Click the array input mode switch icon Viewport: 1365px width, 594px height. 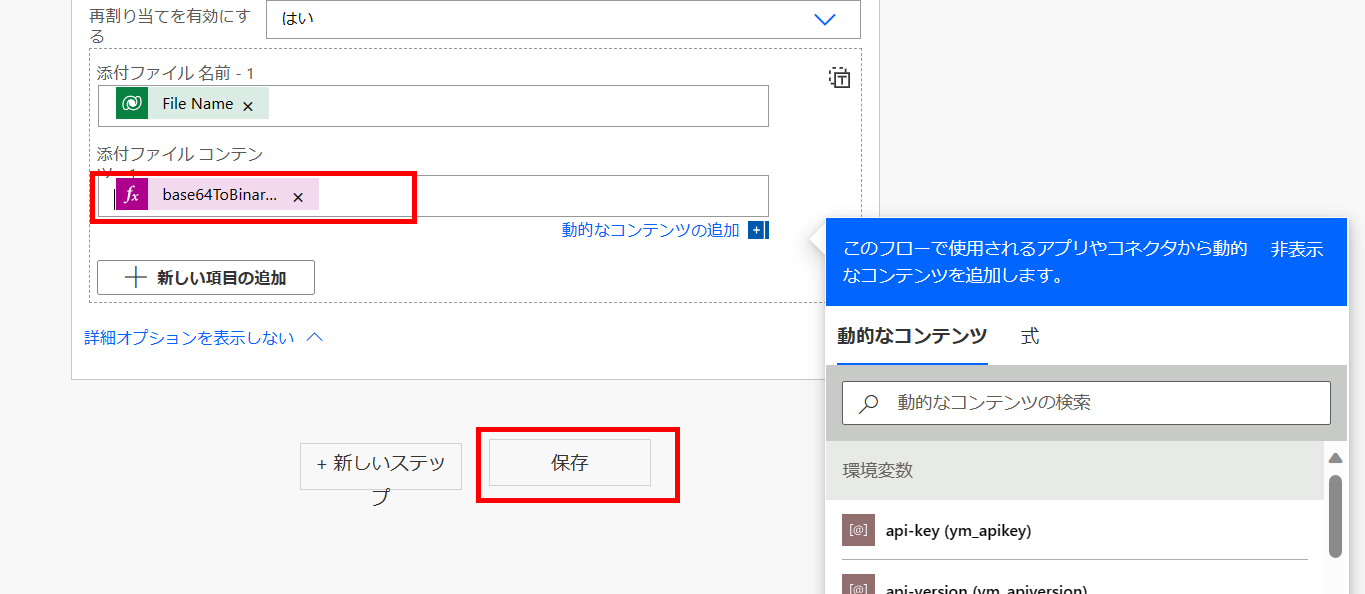tap(840, 78)
